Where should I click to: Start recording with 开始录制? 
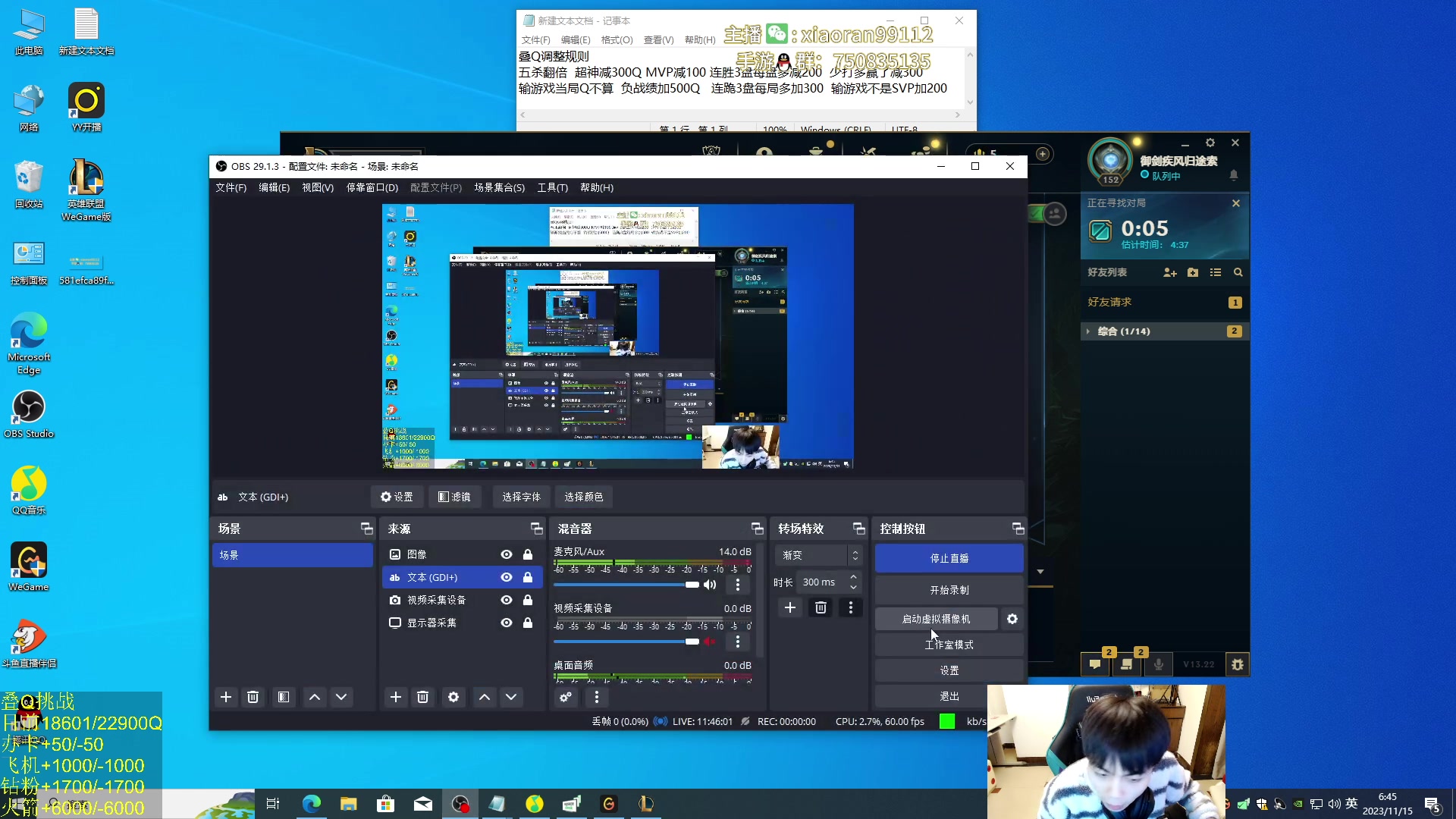coord(949,590)
